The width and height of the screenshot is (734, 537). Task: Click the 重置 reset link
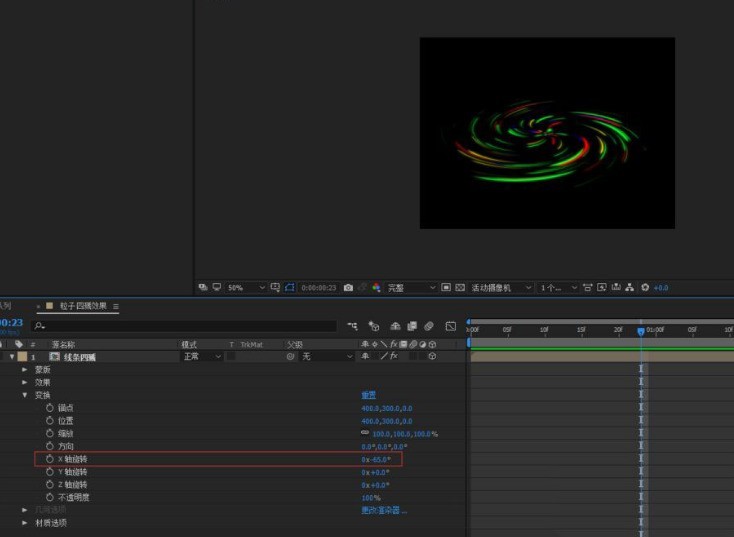tap(369, 395)
